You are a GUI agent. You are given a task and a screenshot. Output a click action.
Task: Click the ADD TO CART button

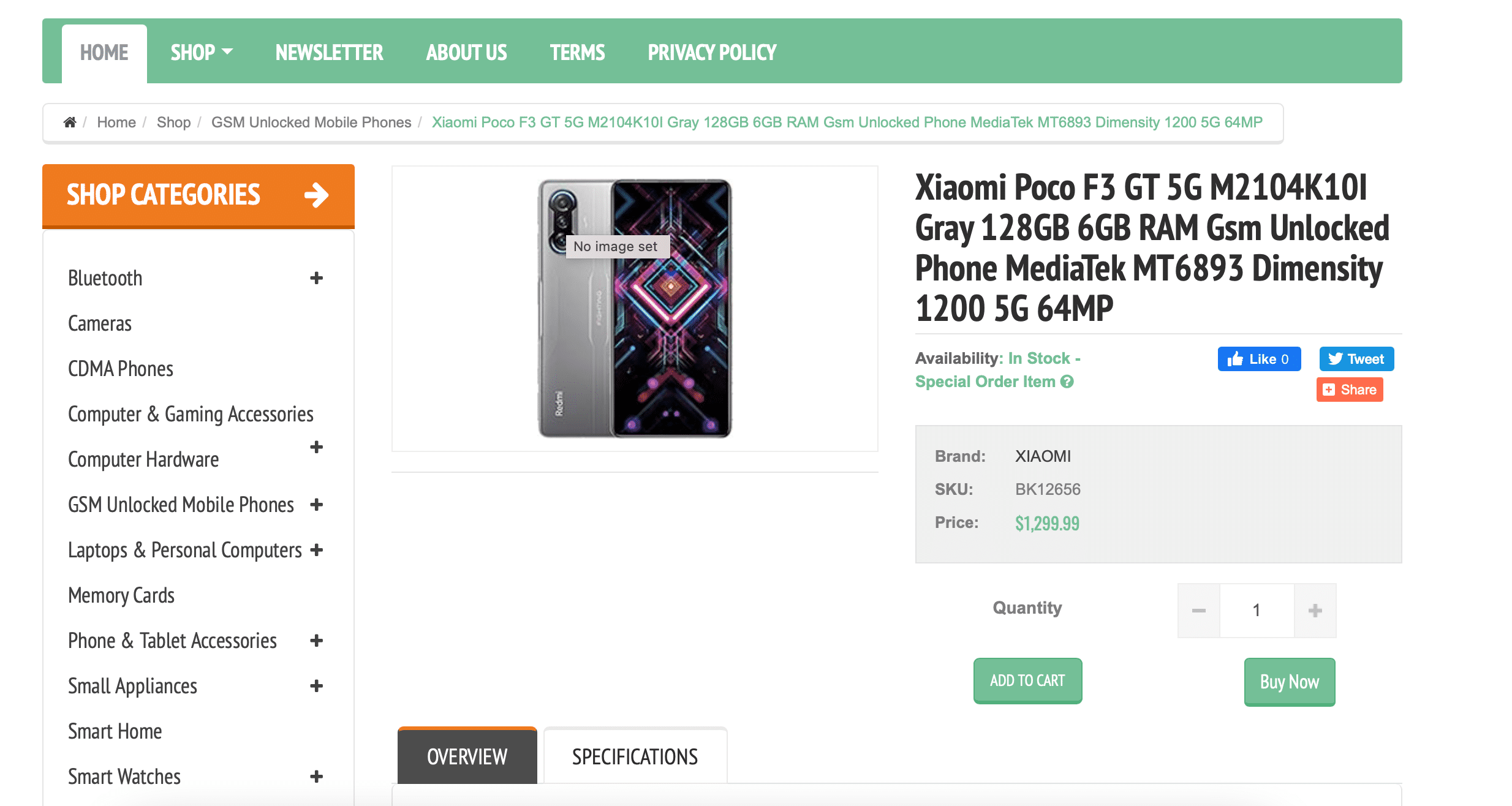pyautogui.click(x=1027, y=680)
